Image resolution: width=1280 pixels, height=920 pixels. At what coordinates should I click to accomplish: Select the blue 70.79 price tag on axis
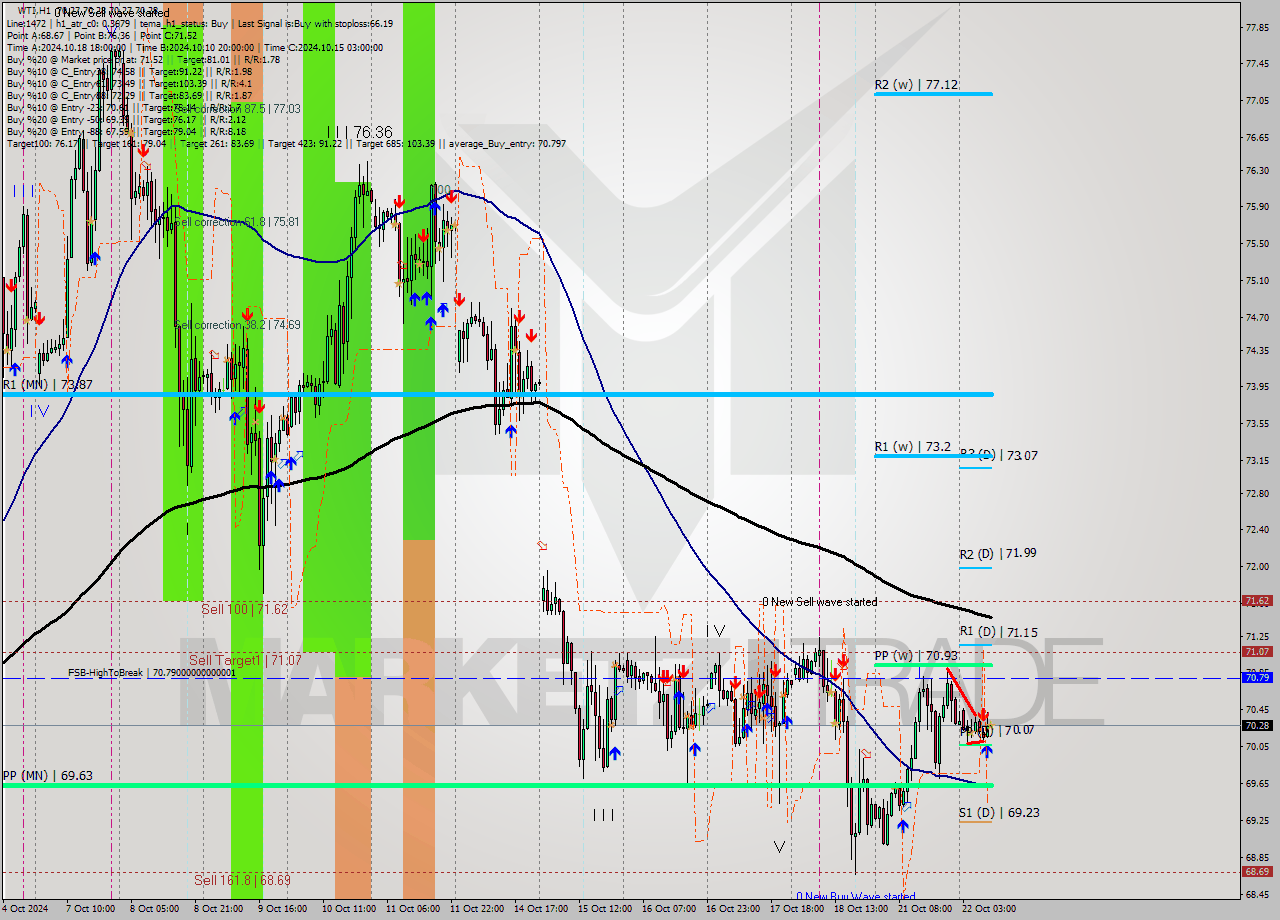[x=1257, y=677]
